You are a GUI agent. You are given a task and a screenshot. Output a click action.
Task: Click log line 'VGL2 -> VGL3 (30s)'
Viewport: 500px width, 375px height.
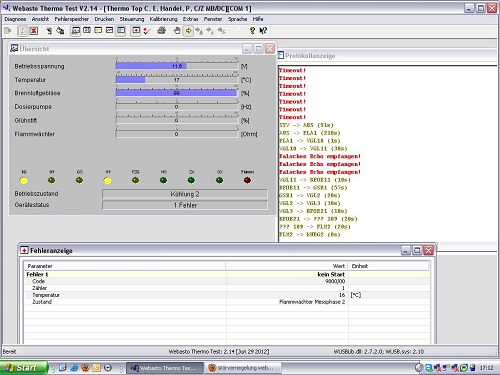click(x=310, y=203)
